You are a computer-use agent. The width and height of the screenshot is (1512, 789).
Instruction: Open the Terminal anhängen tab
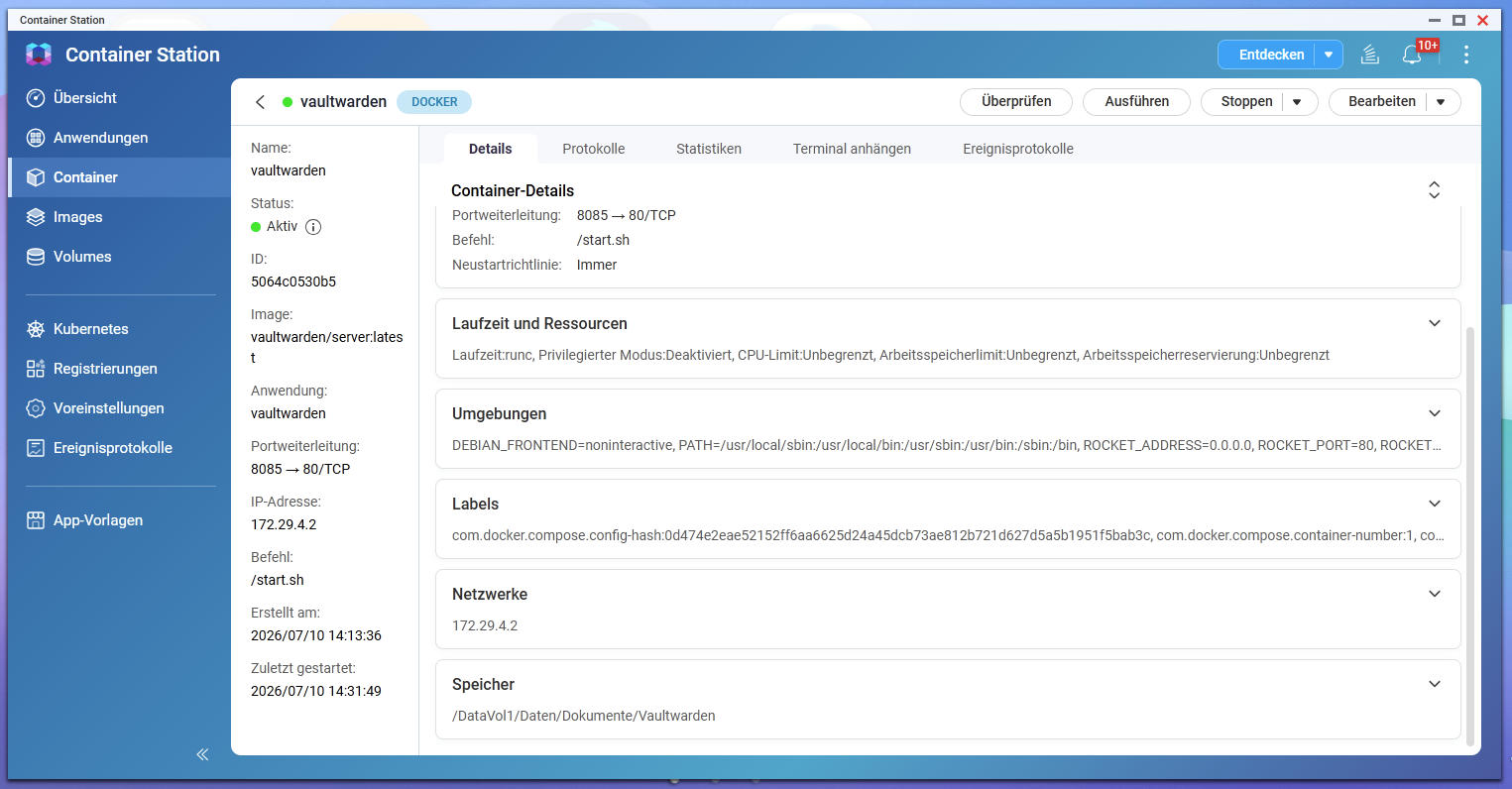[x=852, y=149]
